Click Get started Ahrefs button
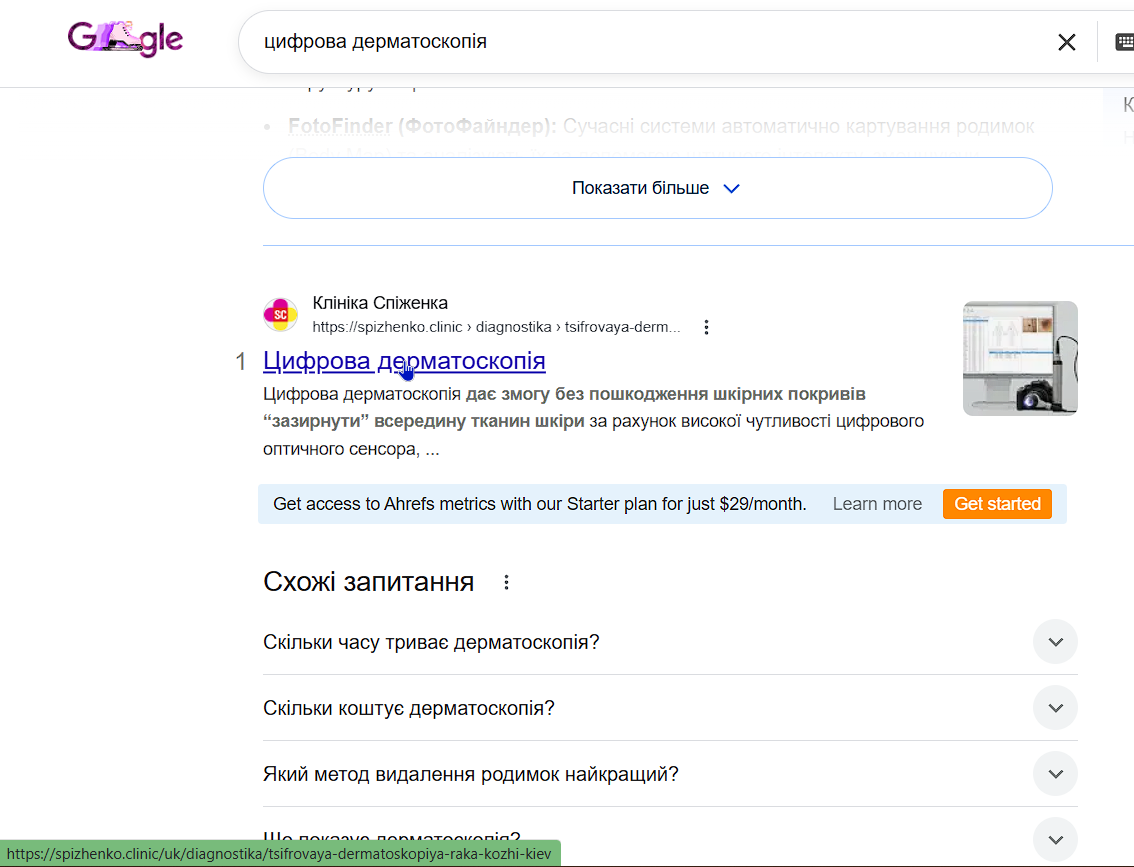1134x867 pixels. pyautogui.click(x=997, y=504)
